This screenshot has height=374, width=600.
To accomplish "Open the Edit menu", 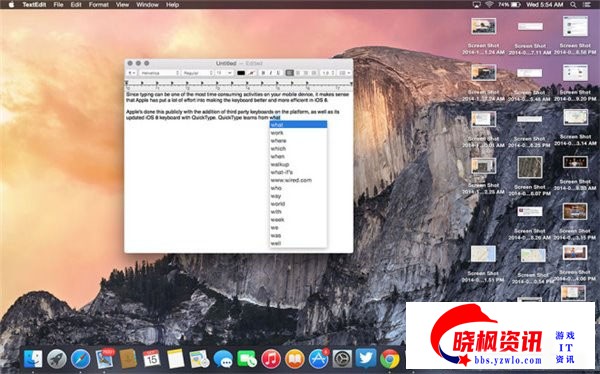I will click(x=76, y=5).
